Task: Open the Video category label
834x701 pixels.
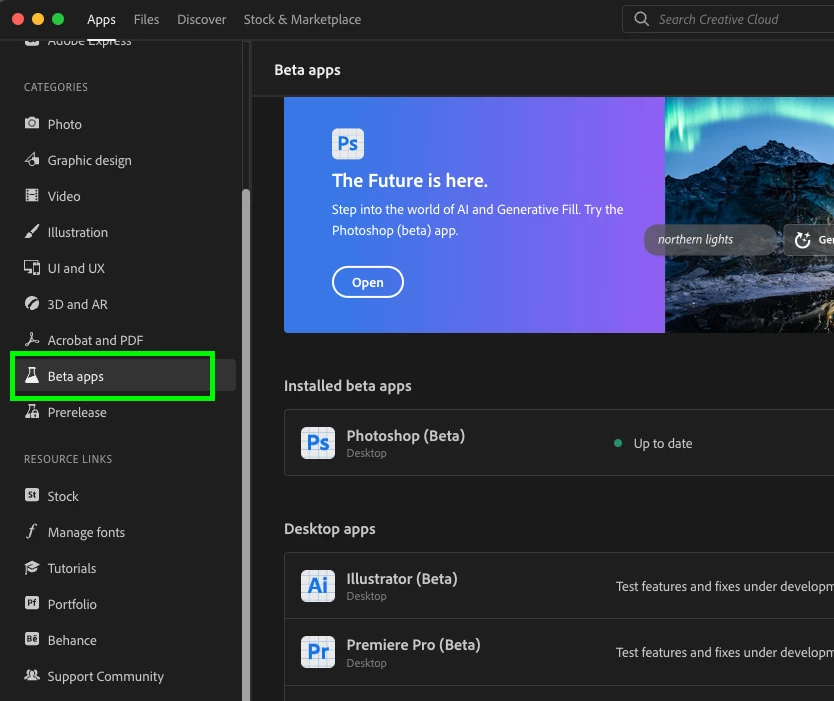Action: (x=64, y=196)
